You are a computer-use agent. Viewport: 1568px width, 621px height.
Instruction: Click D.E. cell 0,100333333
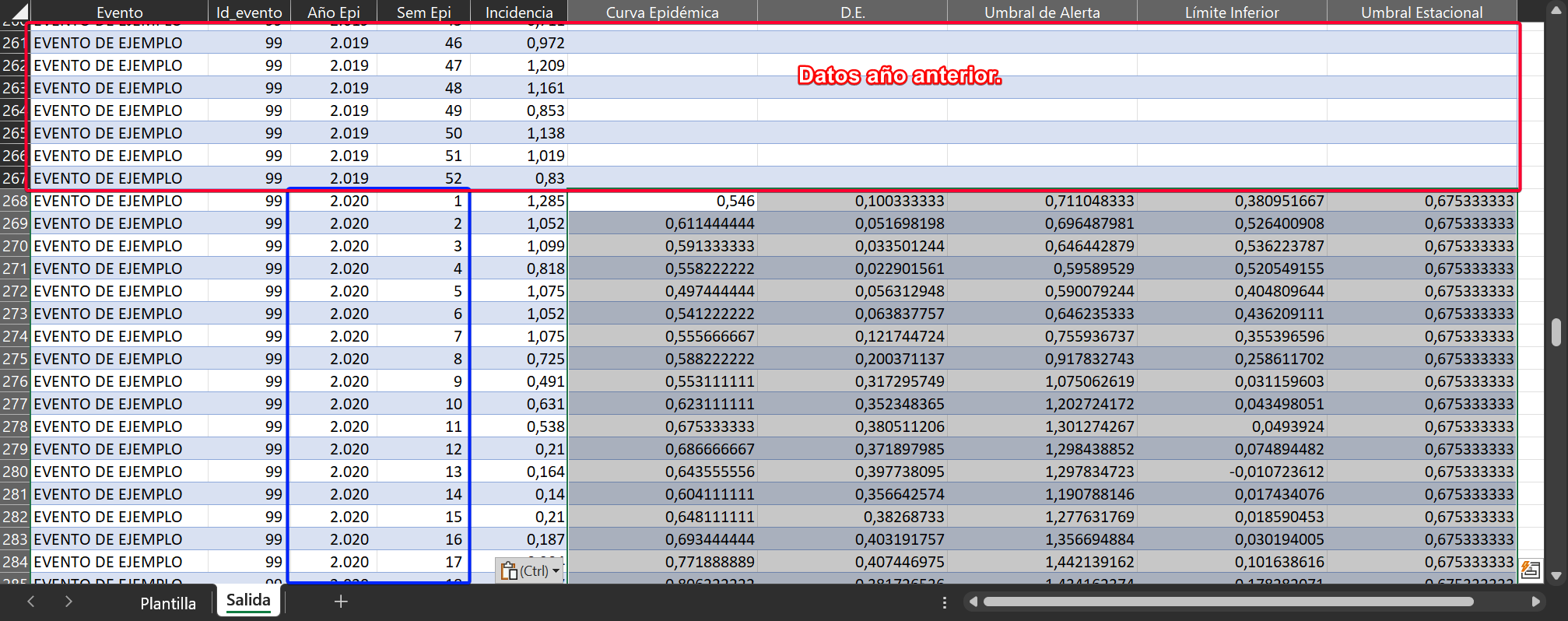852,201
